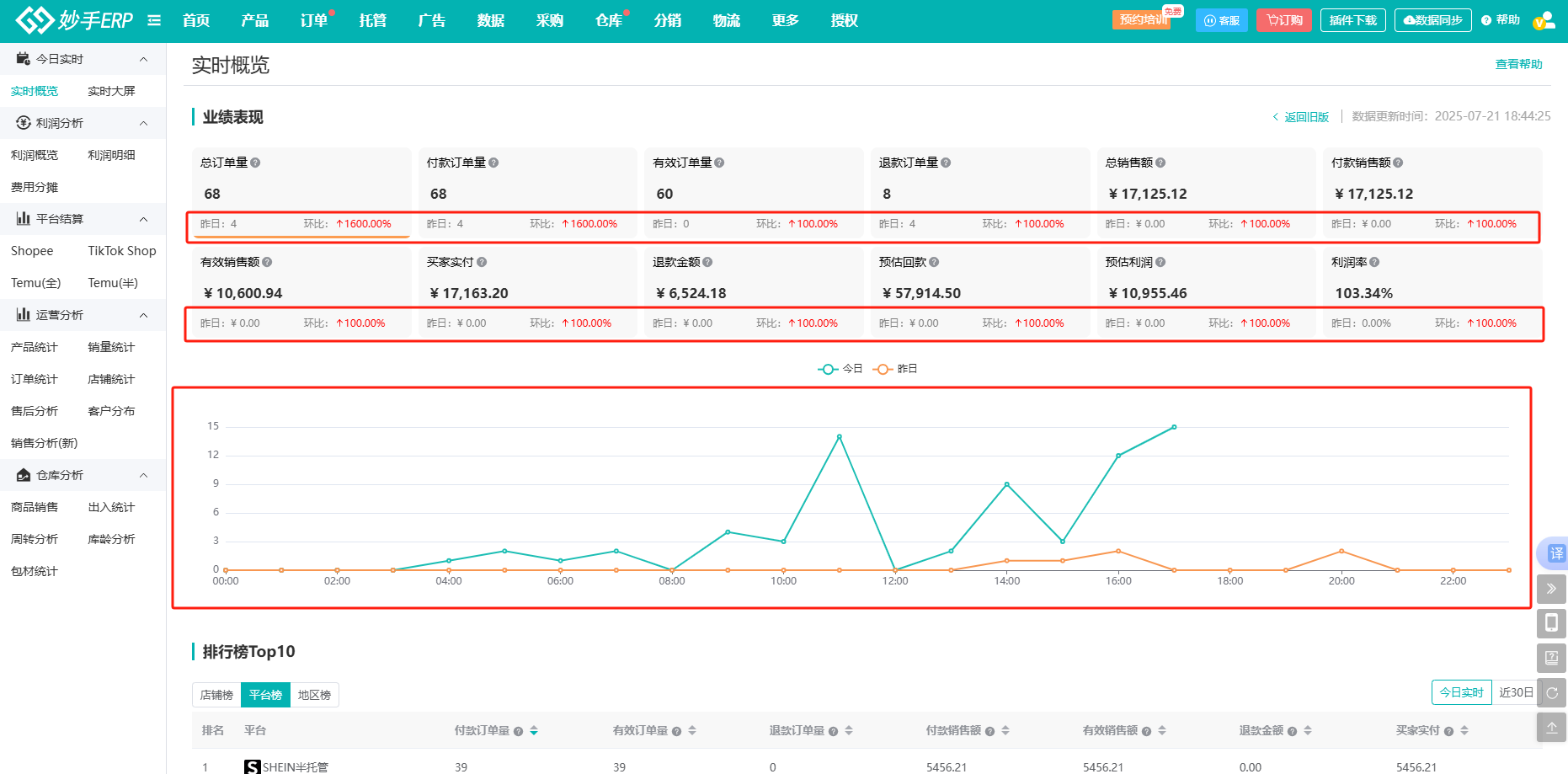
Task: Open the 首页 top menu
Action: click(196, 20)
